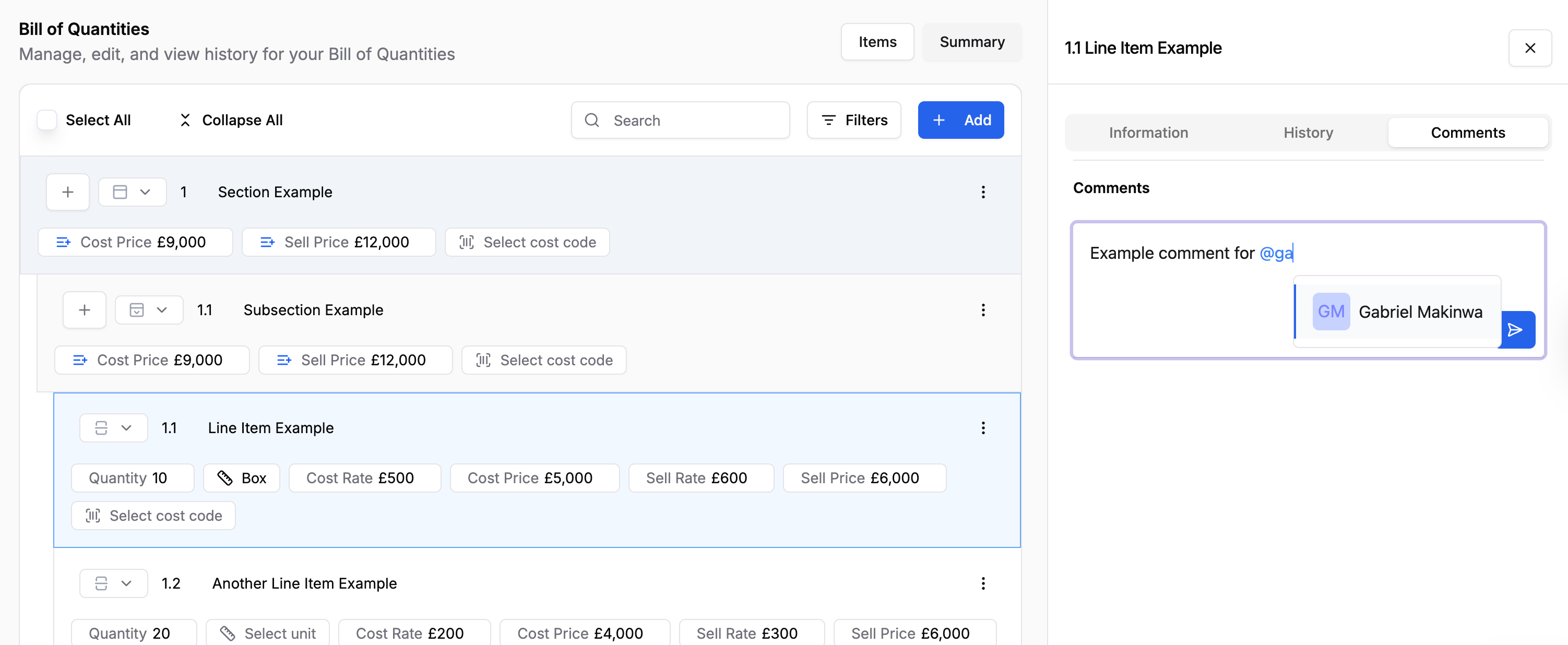Edit Sell Price £12,000 of Section Example
Screen dimensions: 1568x645
coord(338,242)
